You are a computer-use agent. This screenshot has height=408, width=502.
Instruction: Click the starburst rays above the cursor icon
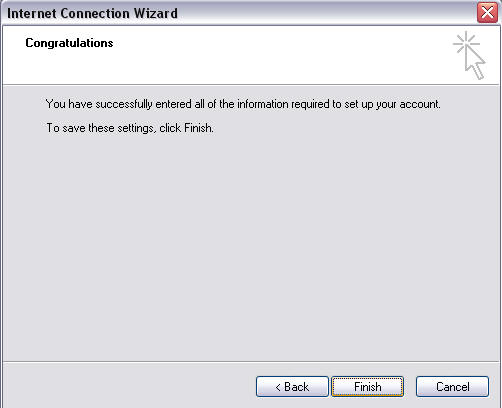pyautogui.click(x=466, y=41)
